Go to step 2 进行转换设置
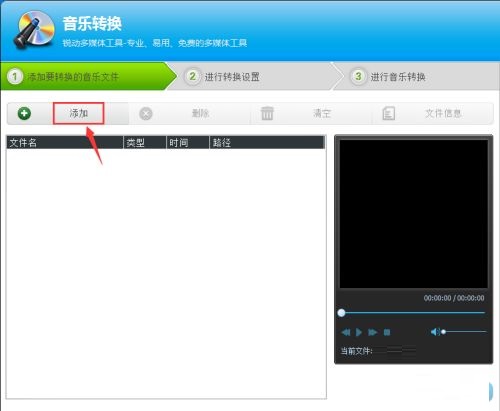 coord(254,76)
